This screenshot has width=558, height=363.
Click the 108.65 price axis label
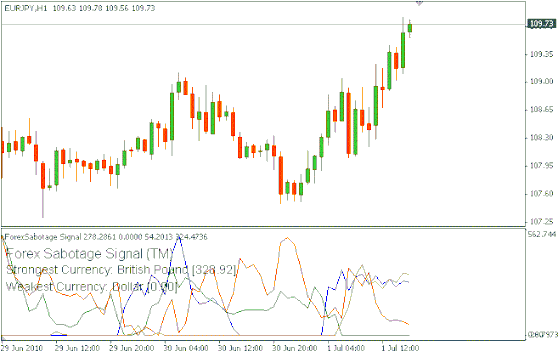click(x=542, y=110)
